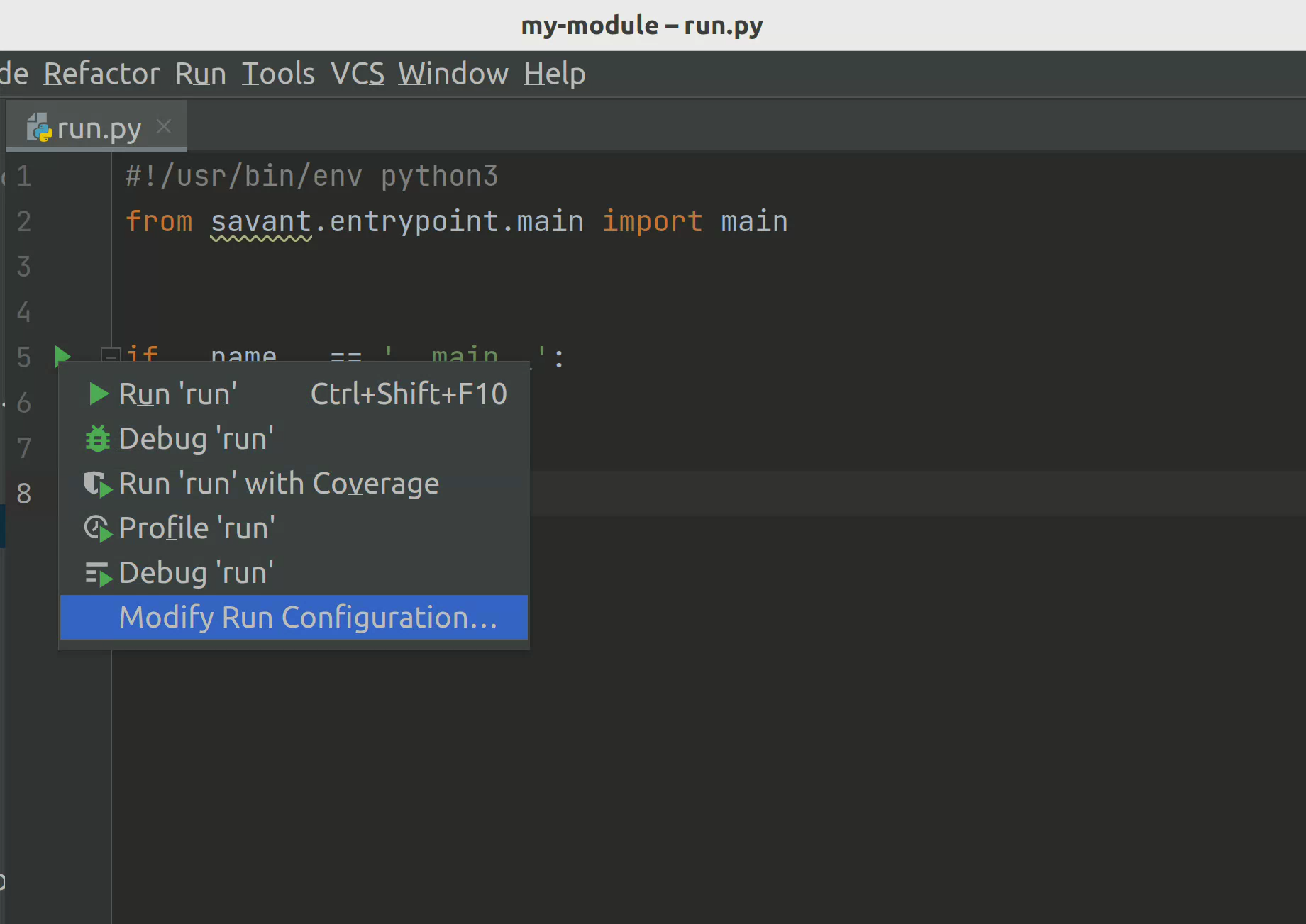The image size is (1306, 924).
Task: Open the Help menu
Action: pyautogui.click(x=555, y=74)
